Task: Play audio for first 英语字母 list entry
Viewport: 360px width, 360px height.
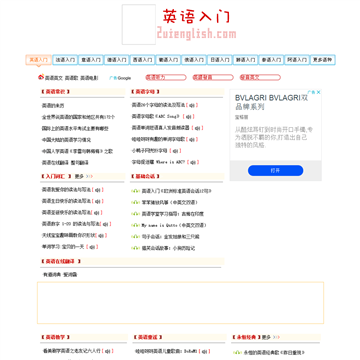Action: pyautogui.click(x=192, y=105)
